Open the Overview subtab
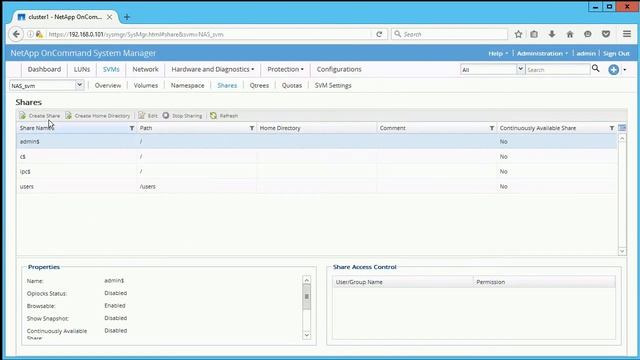 [x=108, y=85]
